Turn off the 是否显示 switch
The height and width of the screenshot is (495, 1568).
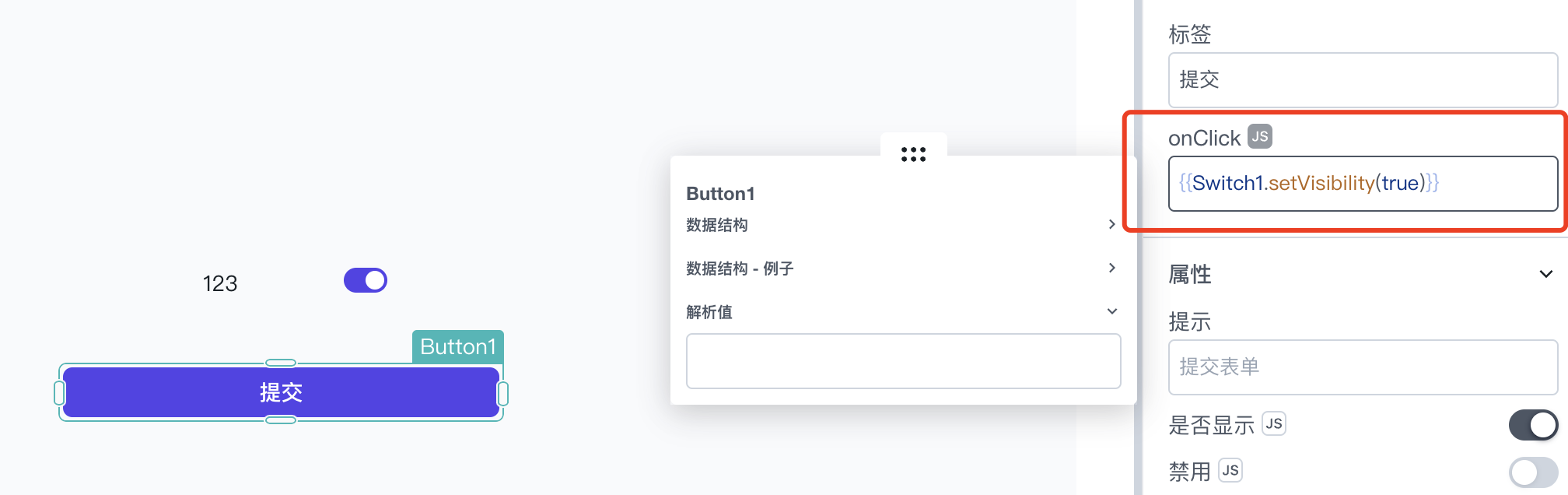(x=1533, y=425)
